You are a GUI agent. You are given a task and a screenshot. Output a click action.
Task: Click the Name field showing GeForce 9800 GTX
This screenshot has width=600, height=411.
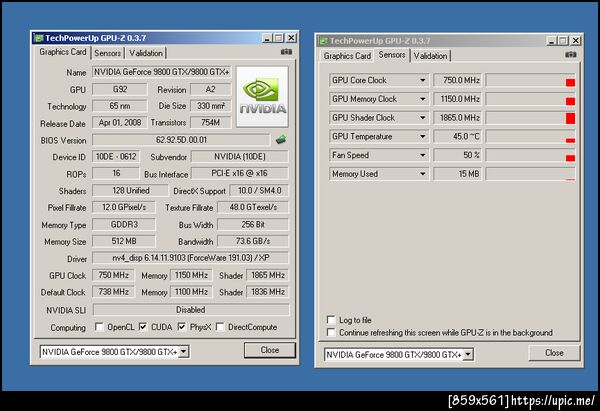pos(161,72)
